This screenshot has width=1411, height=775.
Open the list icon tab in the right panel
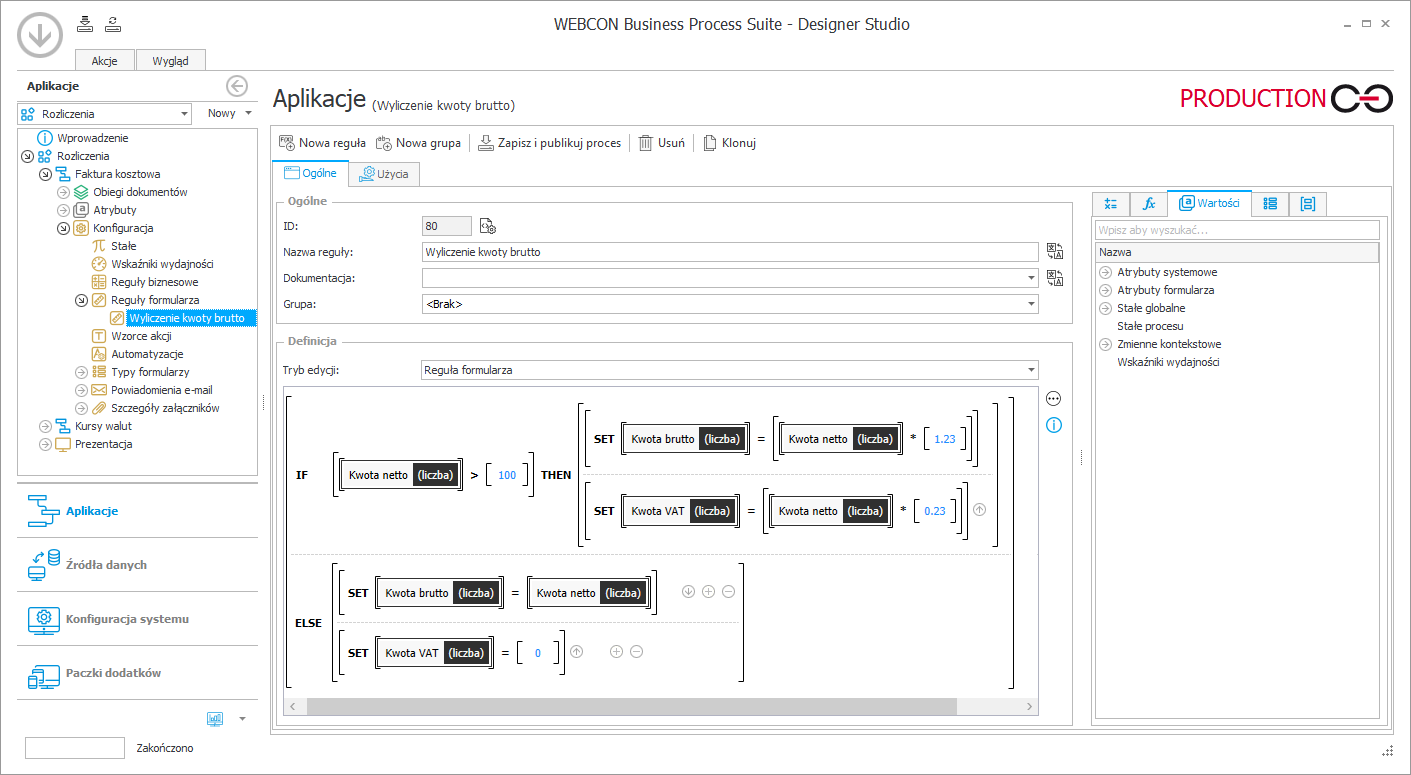point(1270,203)
